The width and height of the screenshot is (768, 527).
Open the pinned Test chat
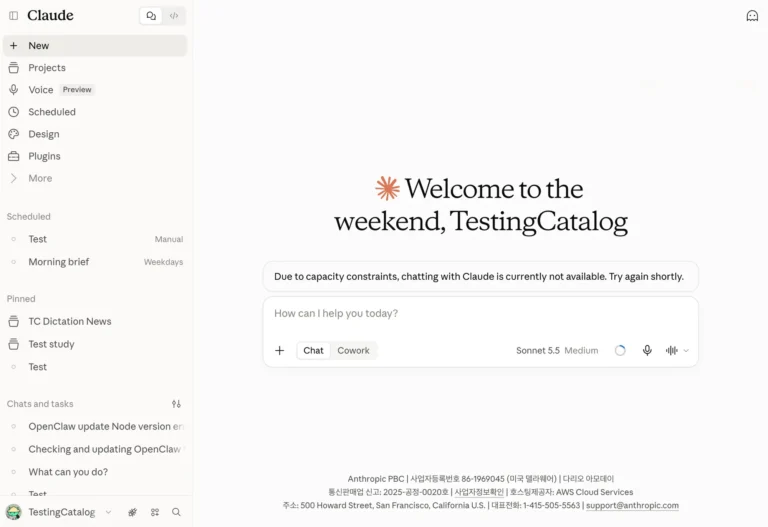(x=95, y=367)
